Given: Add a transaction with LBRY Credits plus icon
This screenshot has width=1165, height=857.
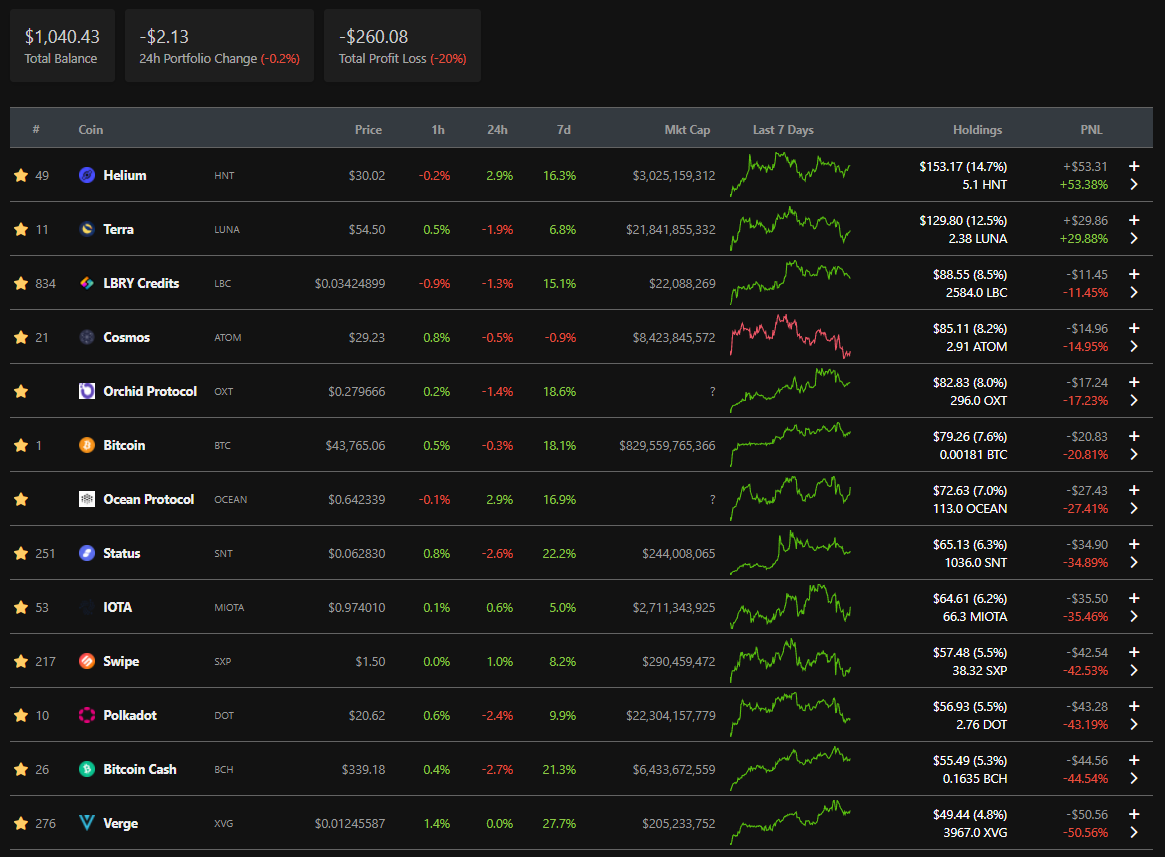Looking at the screenshot, I should point(1134,274).
